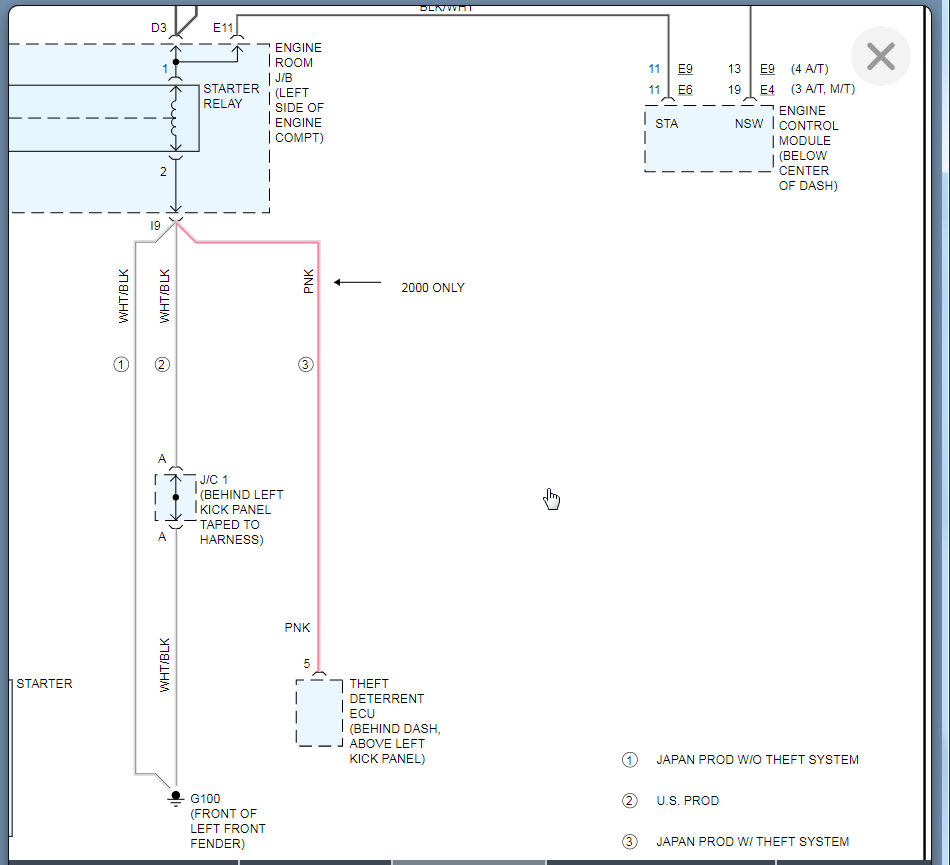
Task: Open the E9 connector link next to 13
Action: [767, 69]
